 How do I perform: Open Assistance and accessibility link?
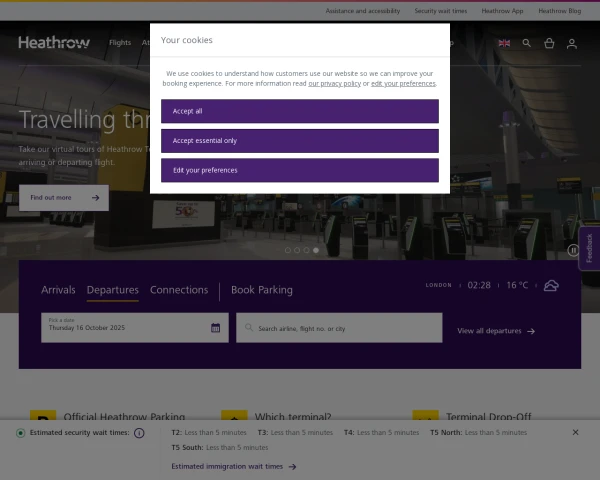tap(363, 11)
